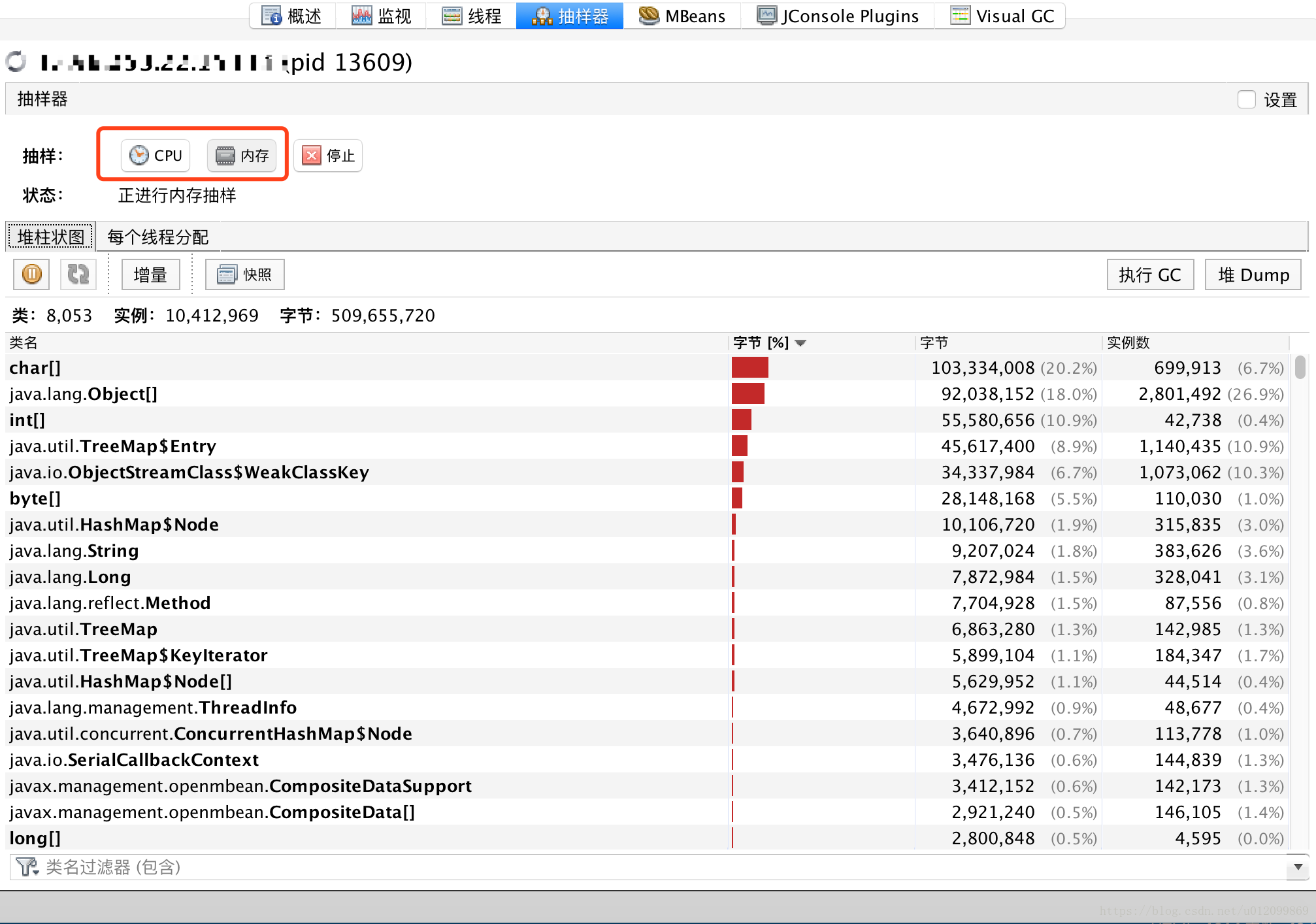
Task: Click 执行 GC button
Action: pos(1150,274)
